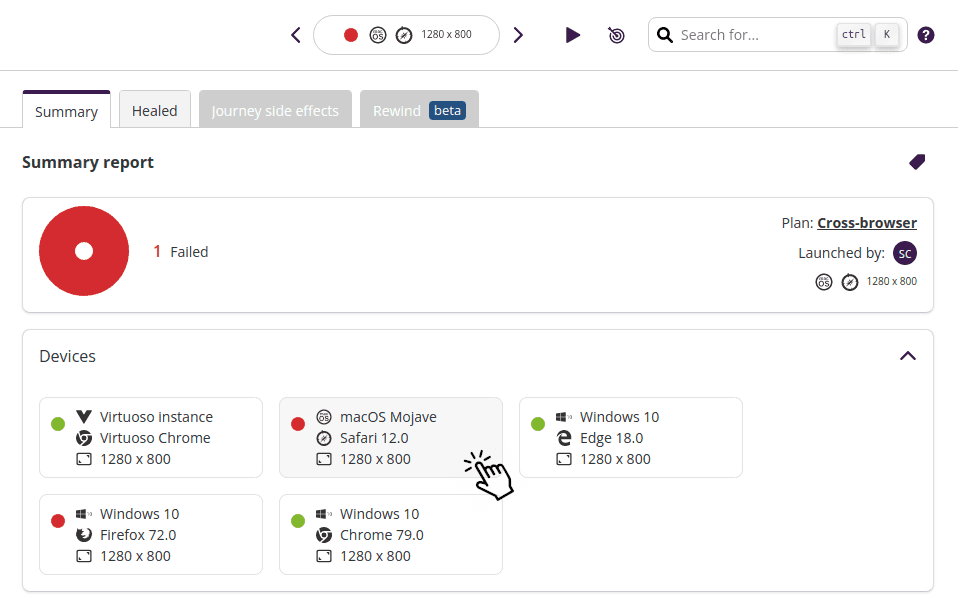Screen dimensions: 958x605
Task: Open the Cross-browser plan link
Action: point(866,222)
